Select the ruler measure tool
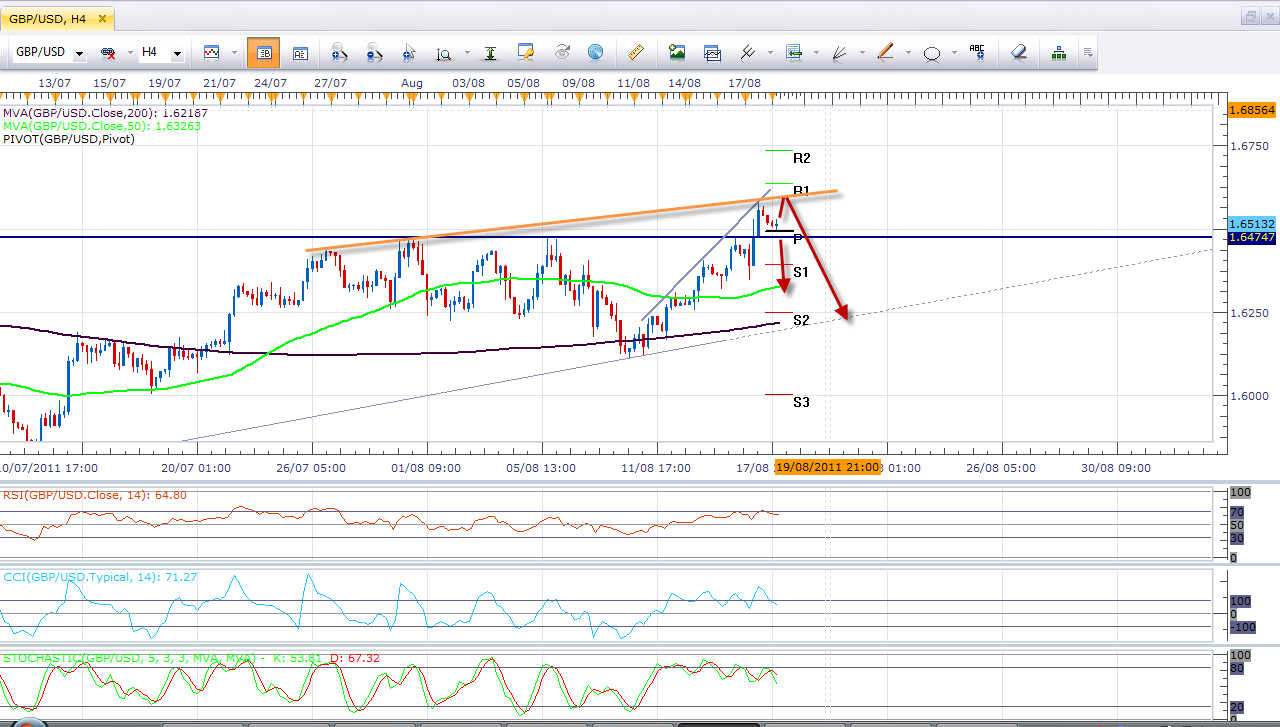 click(x=636, y=52)
